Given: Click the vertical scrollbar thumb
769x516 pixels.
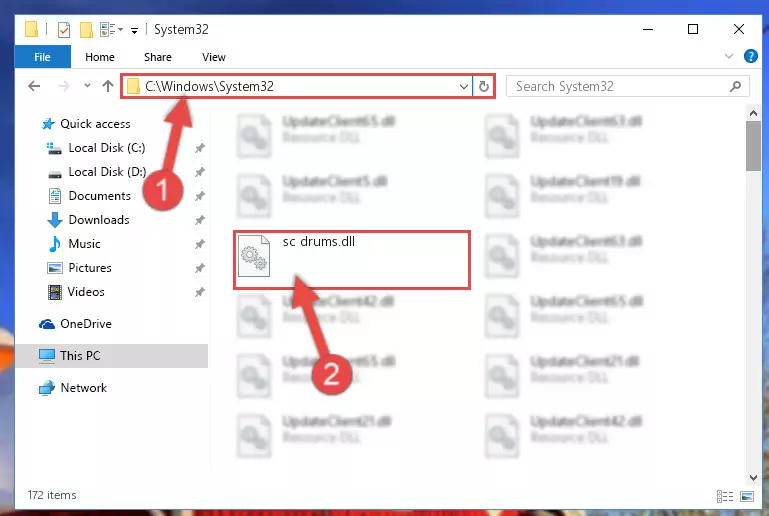Looking at the screenshot, I should click(753, 146).
